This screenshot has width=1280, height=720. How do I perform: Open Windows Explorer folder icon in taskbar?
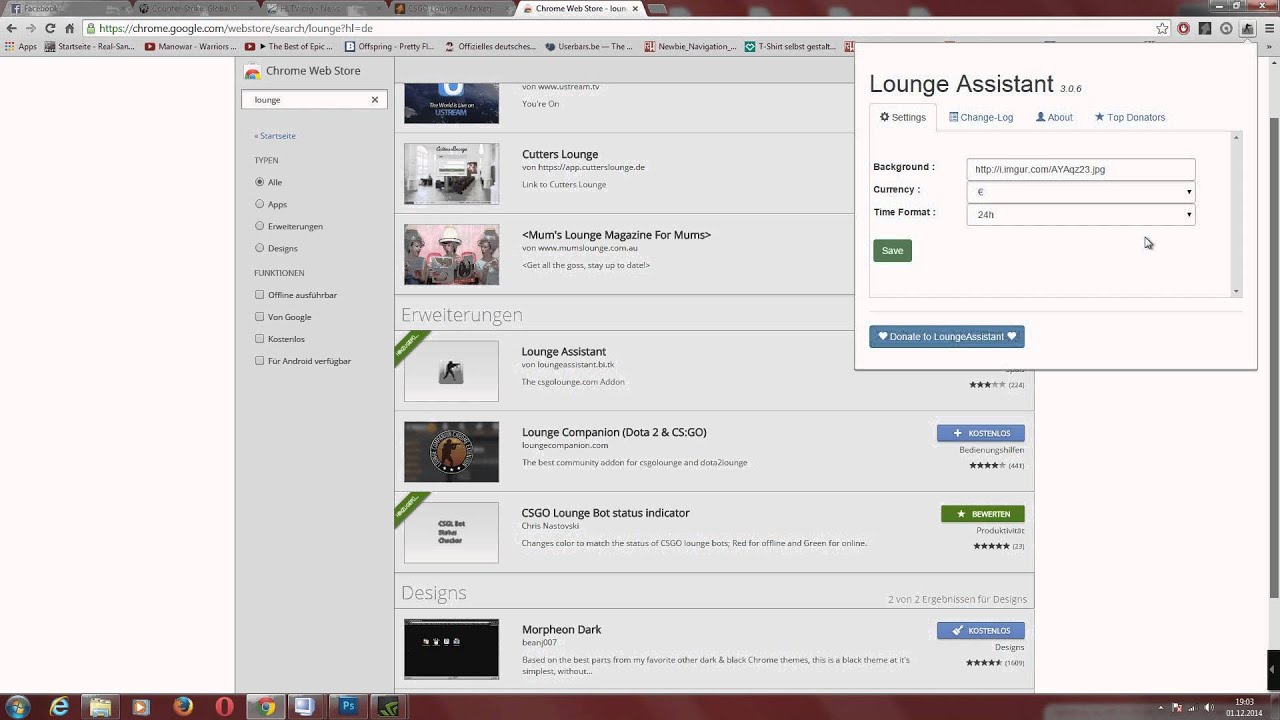coord(100,707)
